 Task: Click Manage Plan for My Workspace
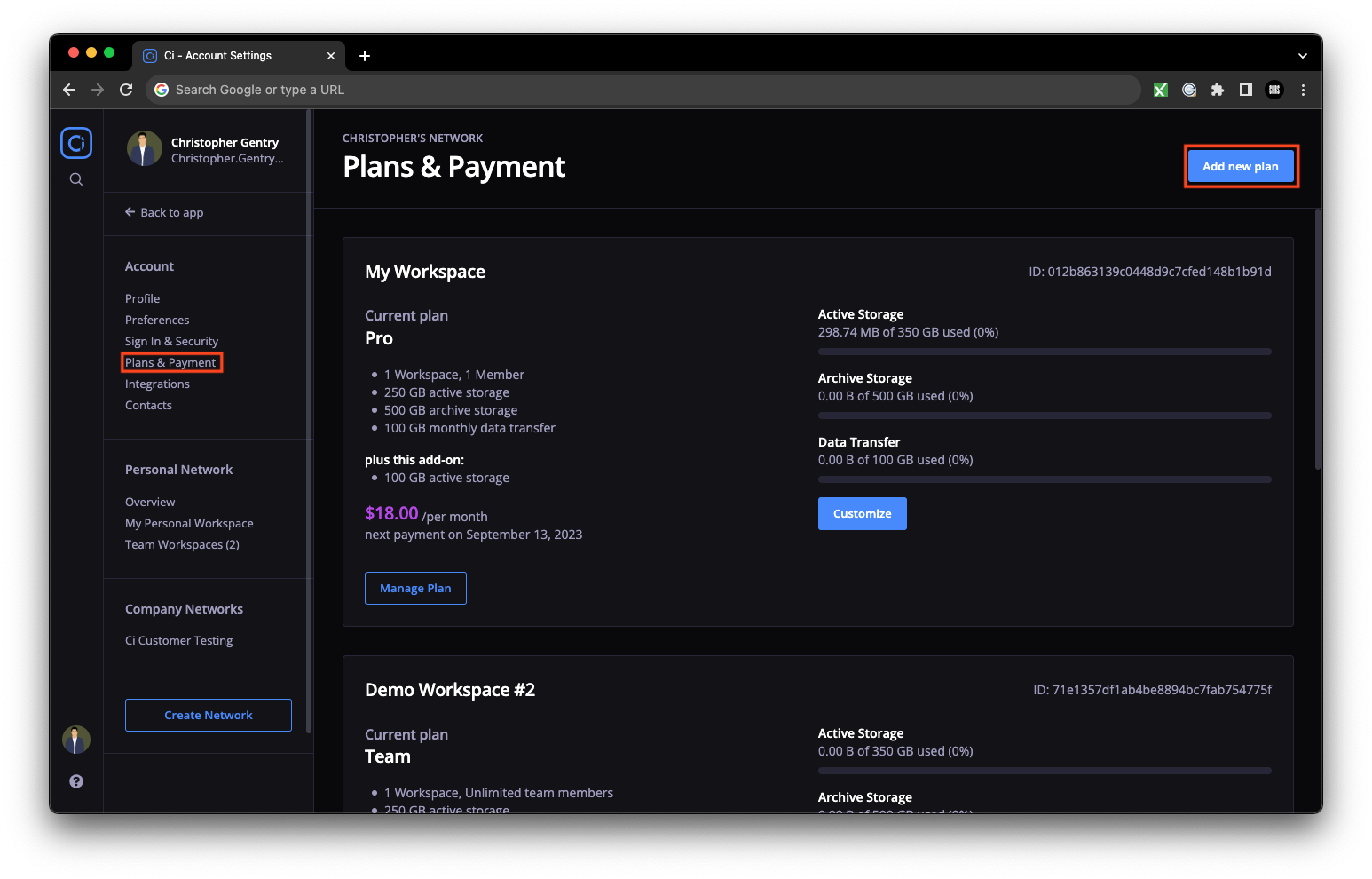pos(415,588)
